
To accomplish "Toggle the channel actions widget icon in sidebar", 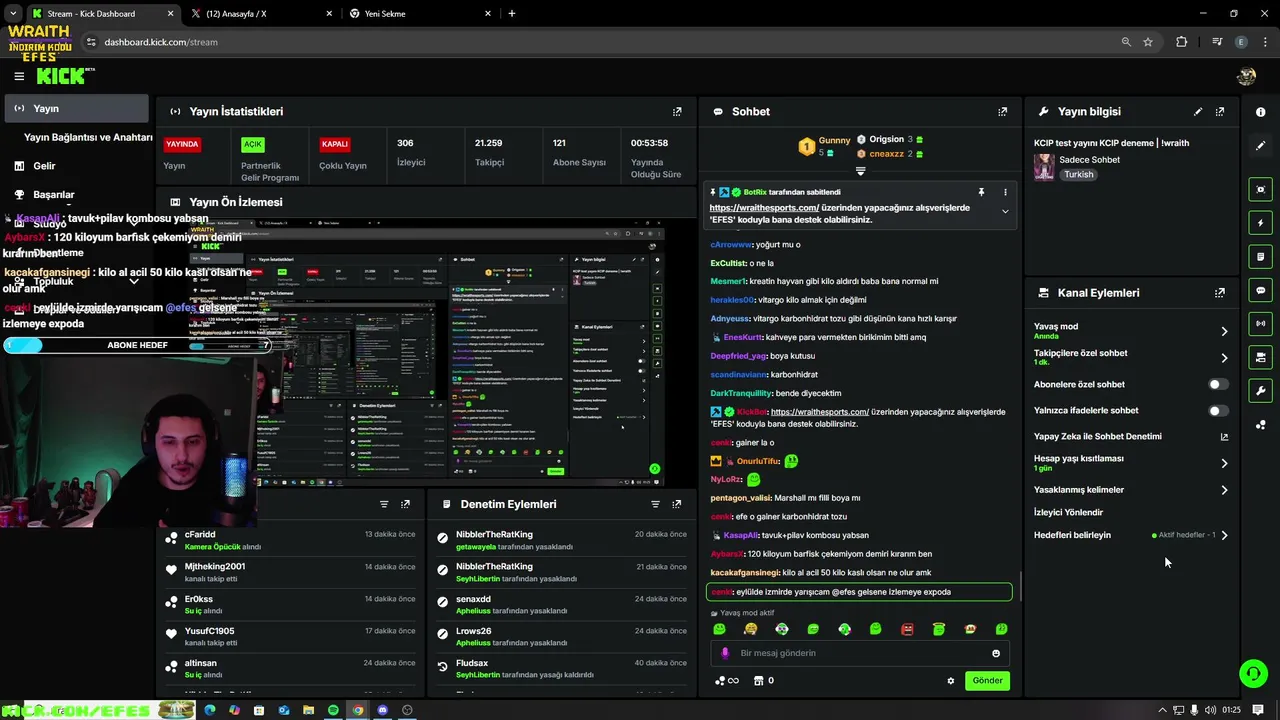I will pos(1261,357).
